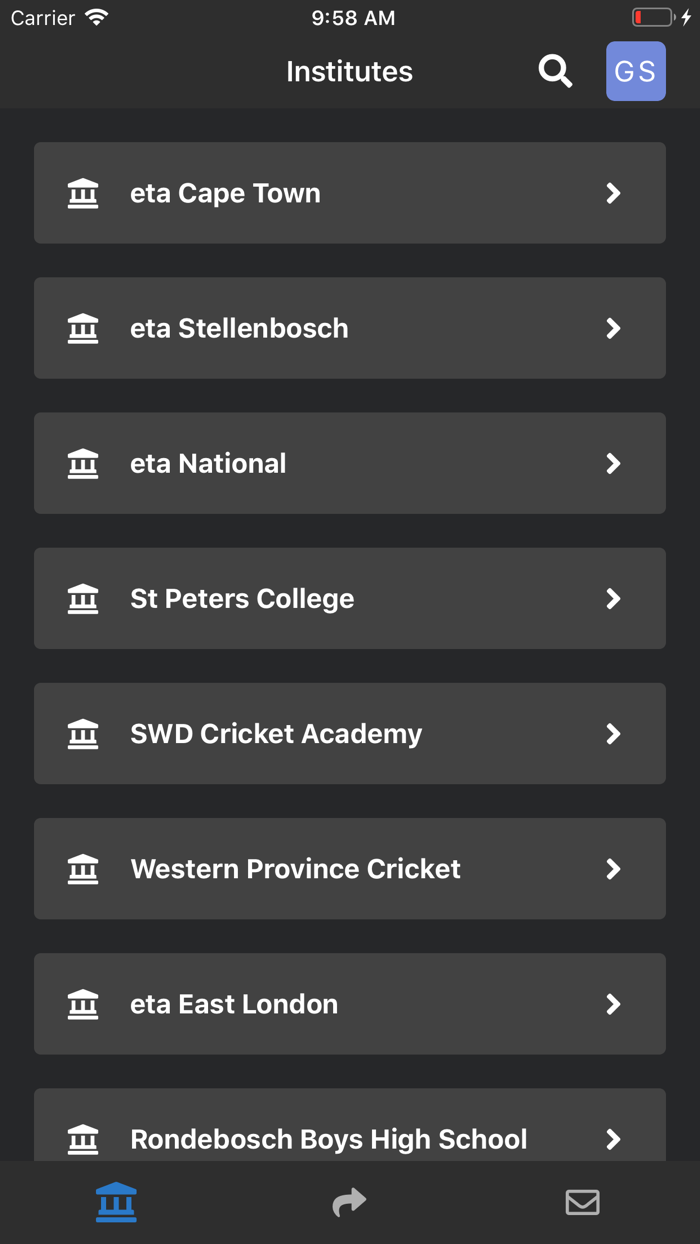The width and height of the screenshot is (700, 1244).
Task: Expand the chevron next to eta East London
Action: (613, 1004)
